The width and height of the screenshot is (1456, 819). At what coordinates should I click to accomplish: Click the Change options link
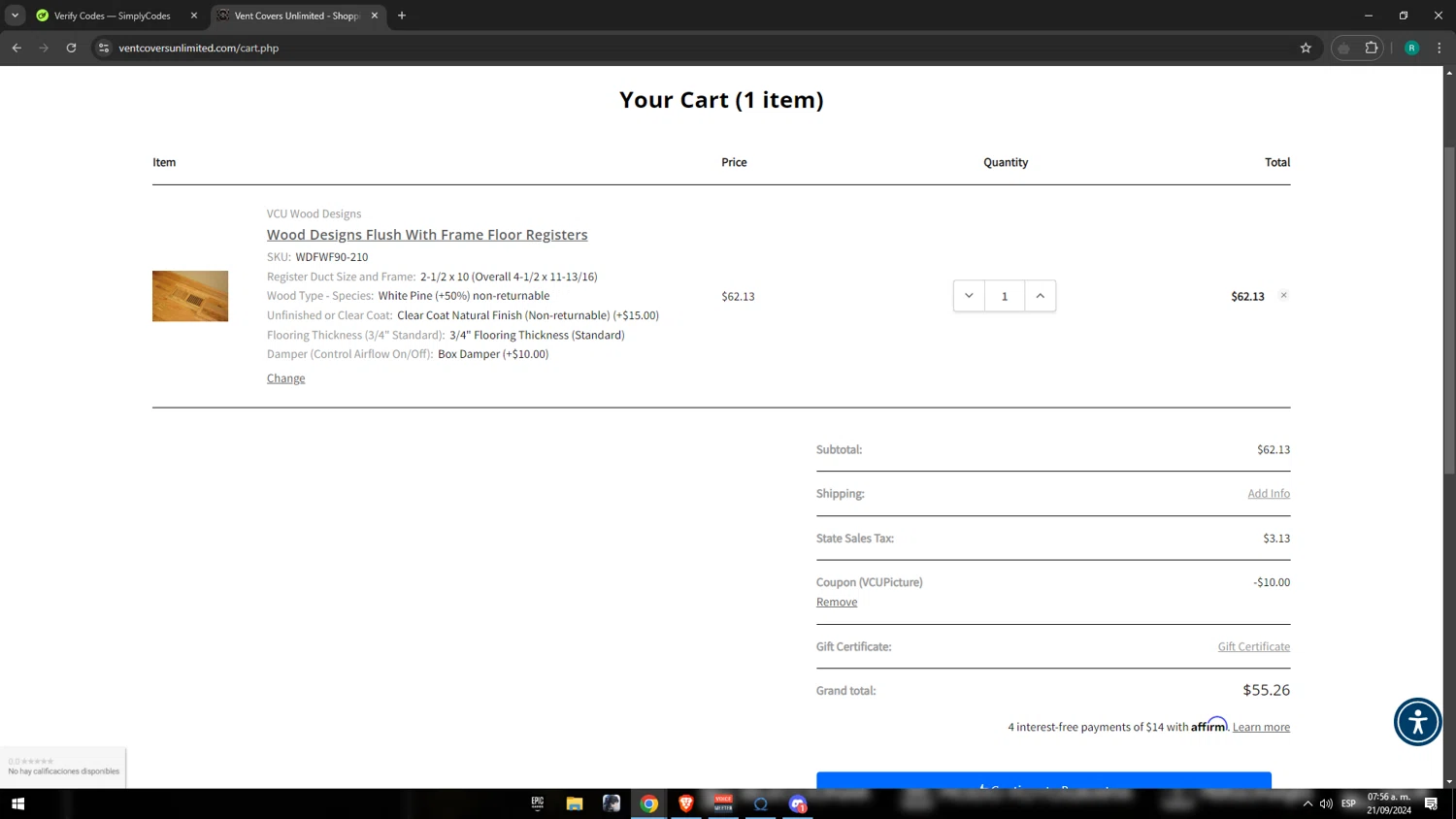point(285,378)
